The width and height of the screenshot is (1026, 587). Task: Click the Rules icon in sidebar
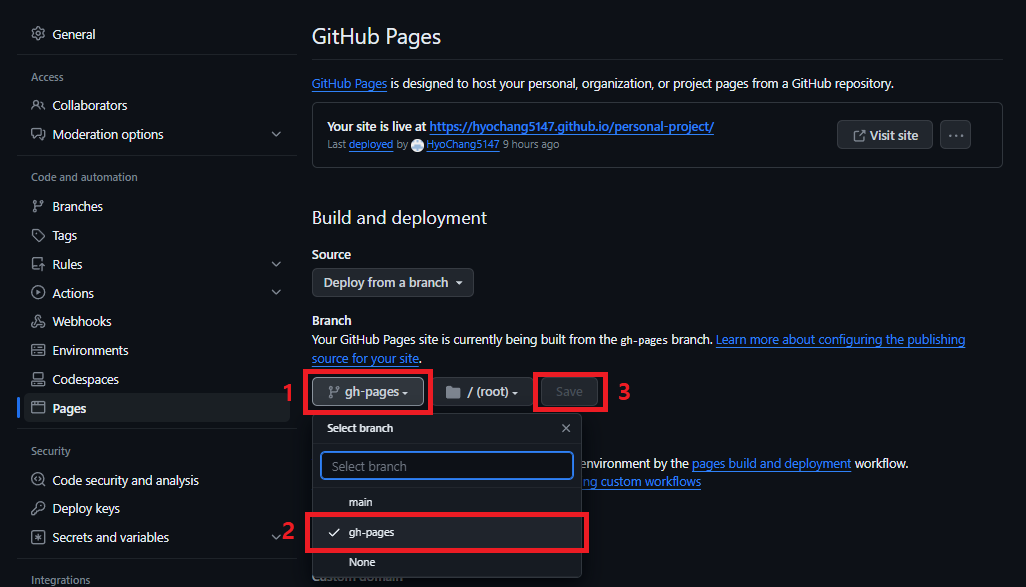(38, 264)
